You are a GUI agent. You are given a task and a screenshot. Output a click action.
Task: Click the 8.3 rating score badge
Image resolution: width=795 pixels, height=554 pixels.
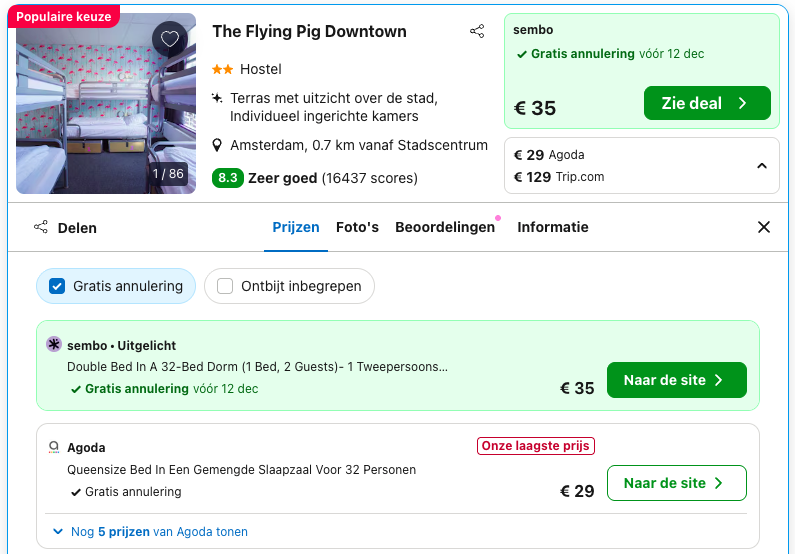(228, 178)
